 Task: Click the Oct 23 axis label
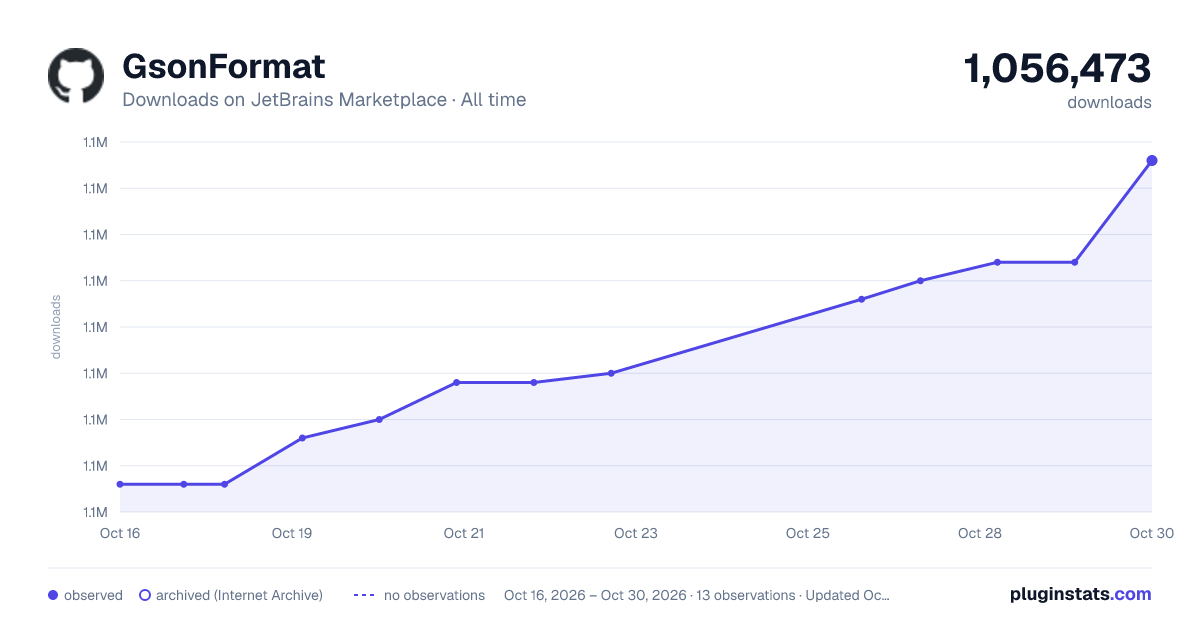[x=636, y=533]
